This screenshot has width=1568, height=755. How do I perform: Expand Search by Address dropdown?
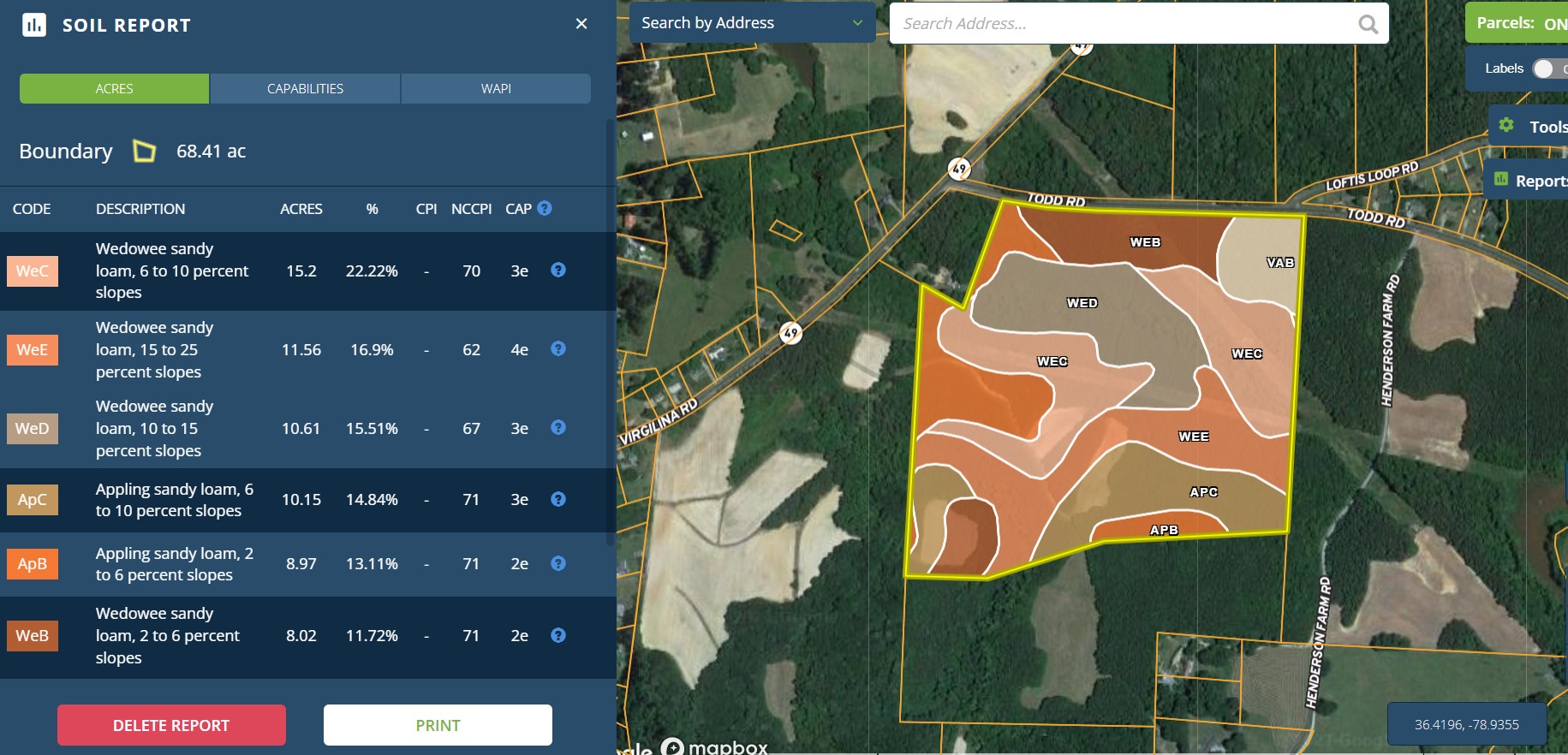pos(856,23)
